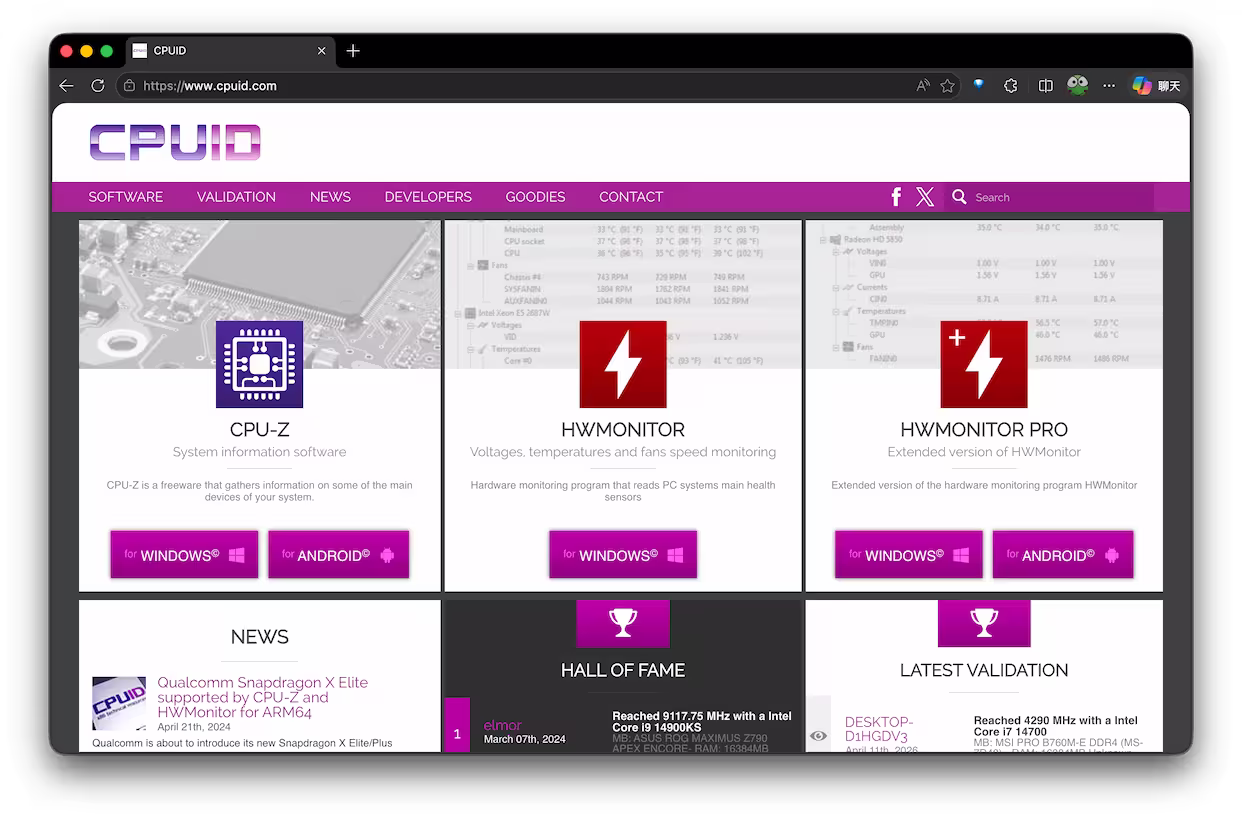The width and height of the screenshot is (1242, 820).
Task: Open the VALIDATION navigation menu
Action: (236, 197)
